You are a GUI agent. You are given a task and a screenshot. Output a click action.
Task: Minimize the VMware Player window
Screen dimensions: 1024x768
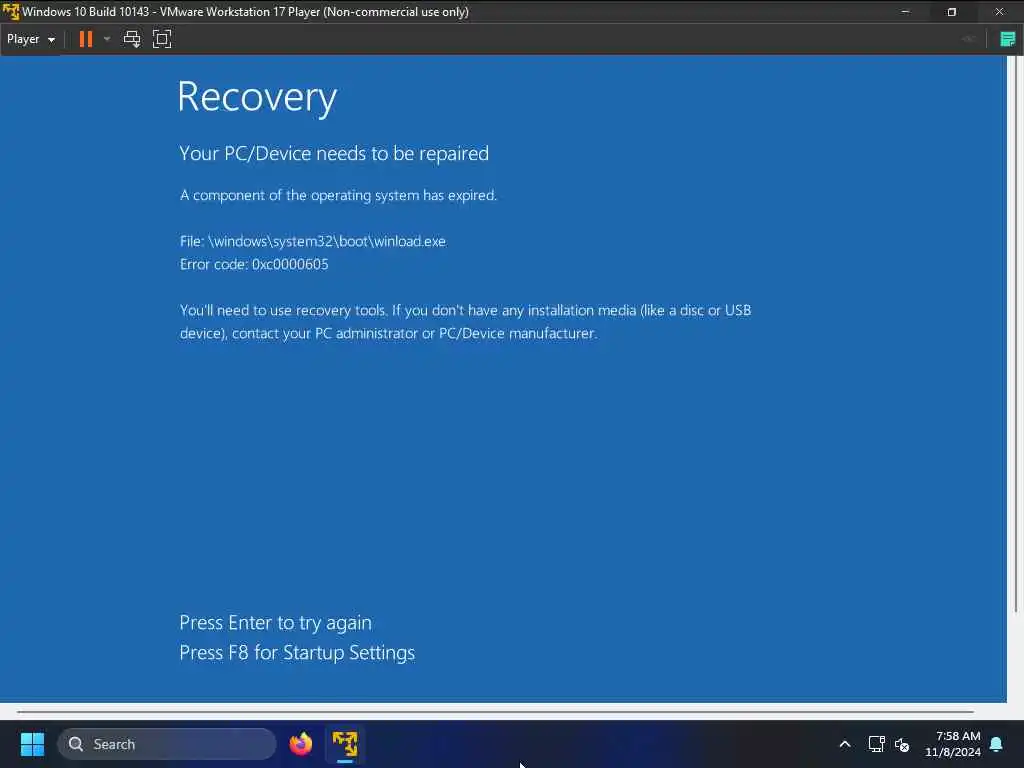point(905,12)
